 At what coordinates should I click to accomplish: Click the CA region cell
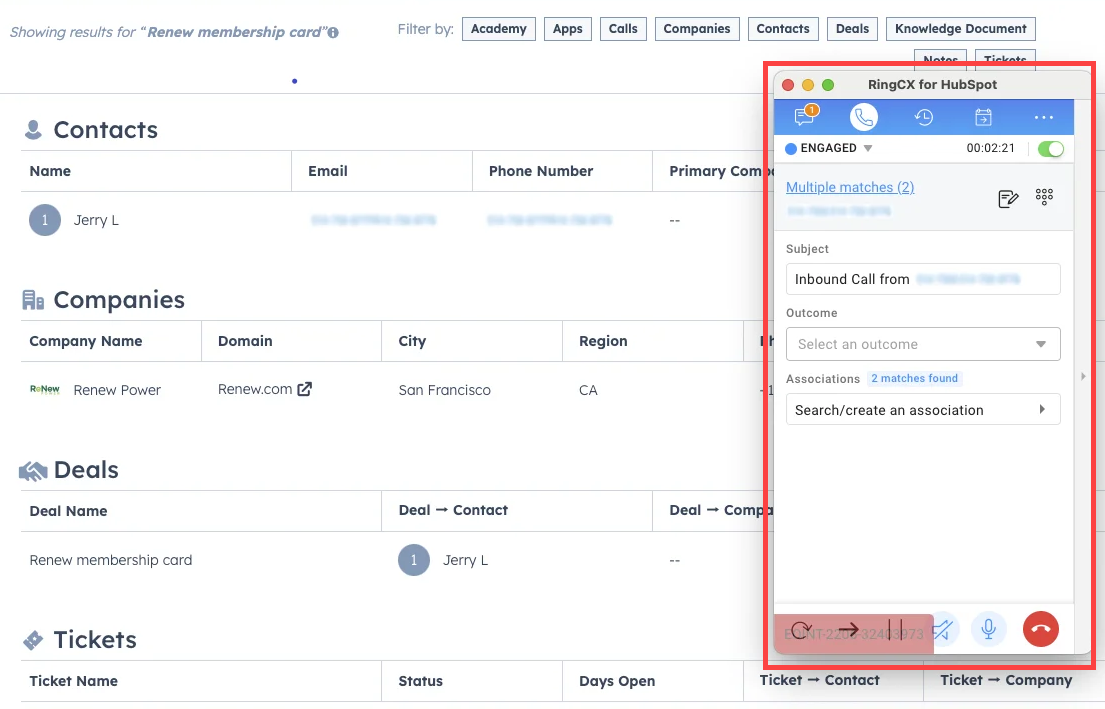588,390
